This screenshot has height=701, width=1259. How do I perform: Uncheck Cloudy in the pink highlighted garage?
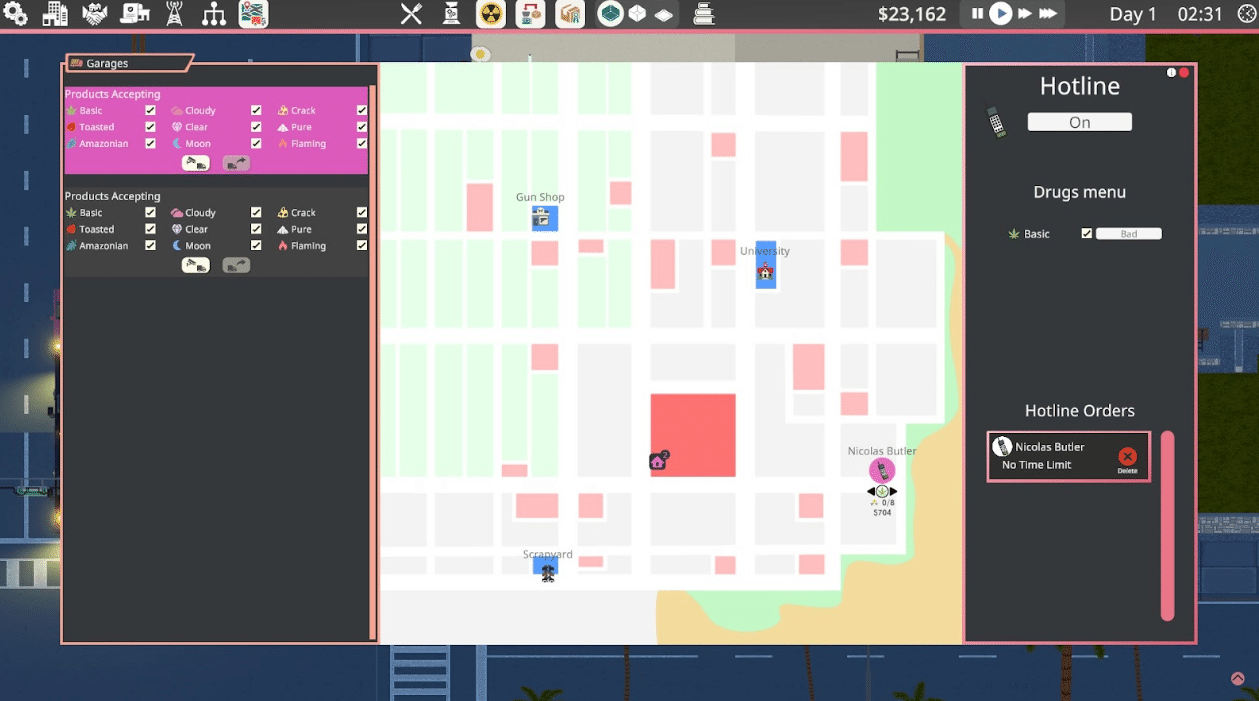(256, 111)
